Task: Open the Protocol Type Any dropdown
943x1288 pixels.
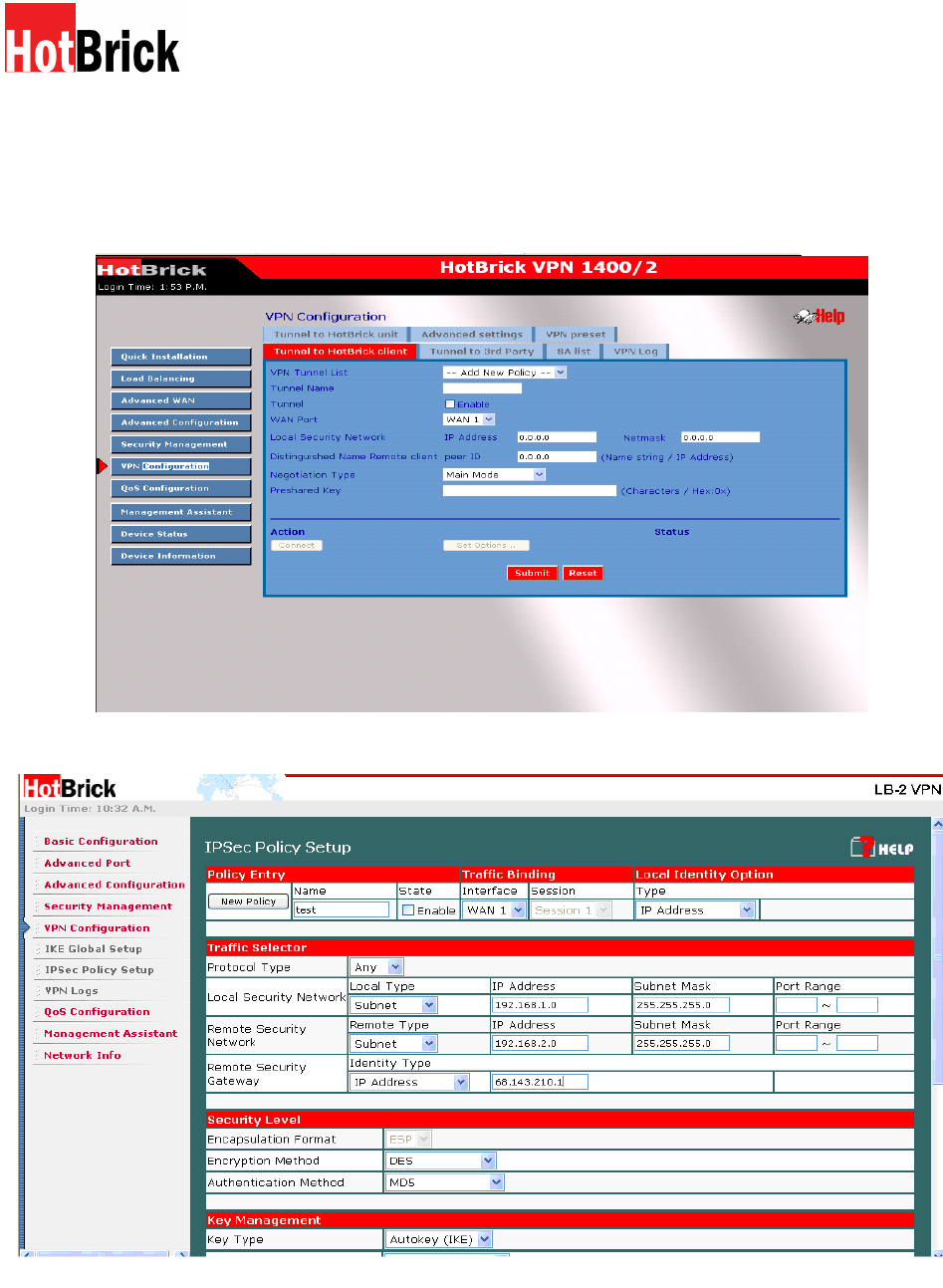Action: pos(377,967)
